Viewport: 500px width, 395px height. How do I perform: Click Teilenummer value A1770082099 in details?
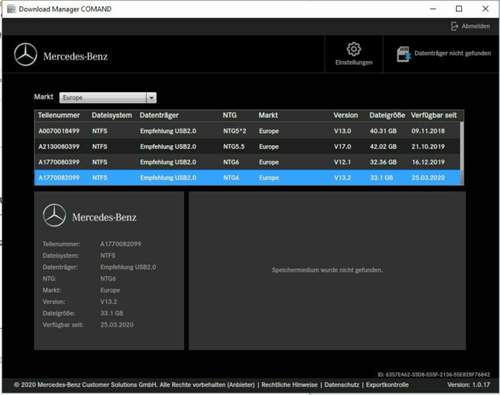(x=121, y=244)
